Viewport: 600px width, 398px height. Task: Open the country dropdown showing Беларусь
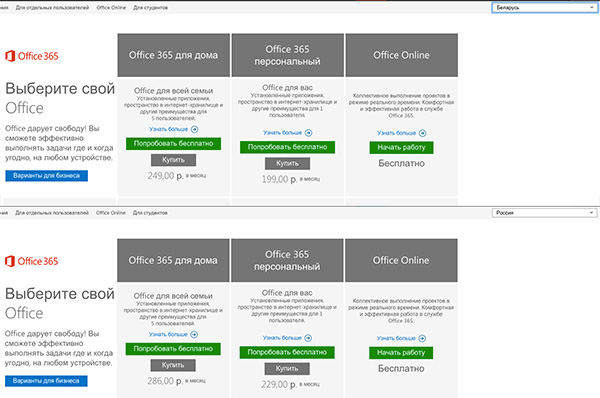tap(545, 8)
